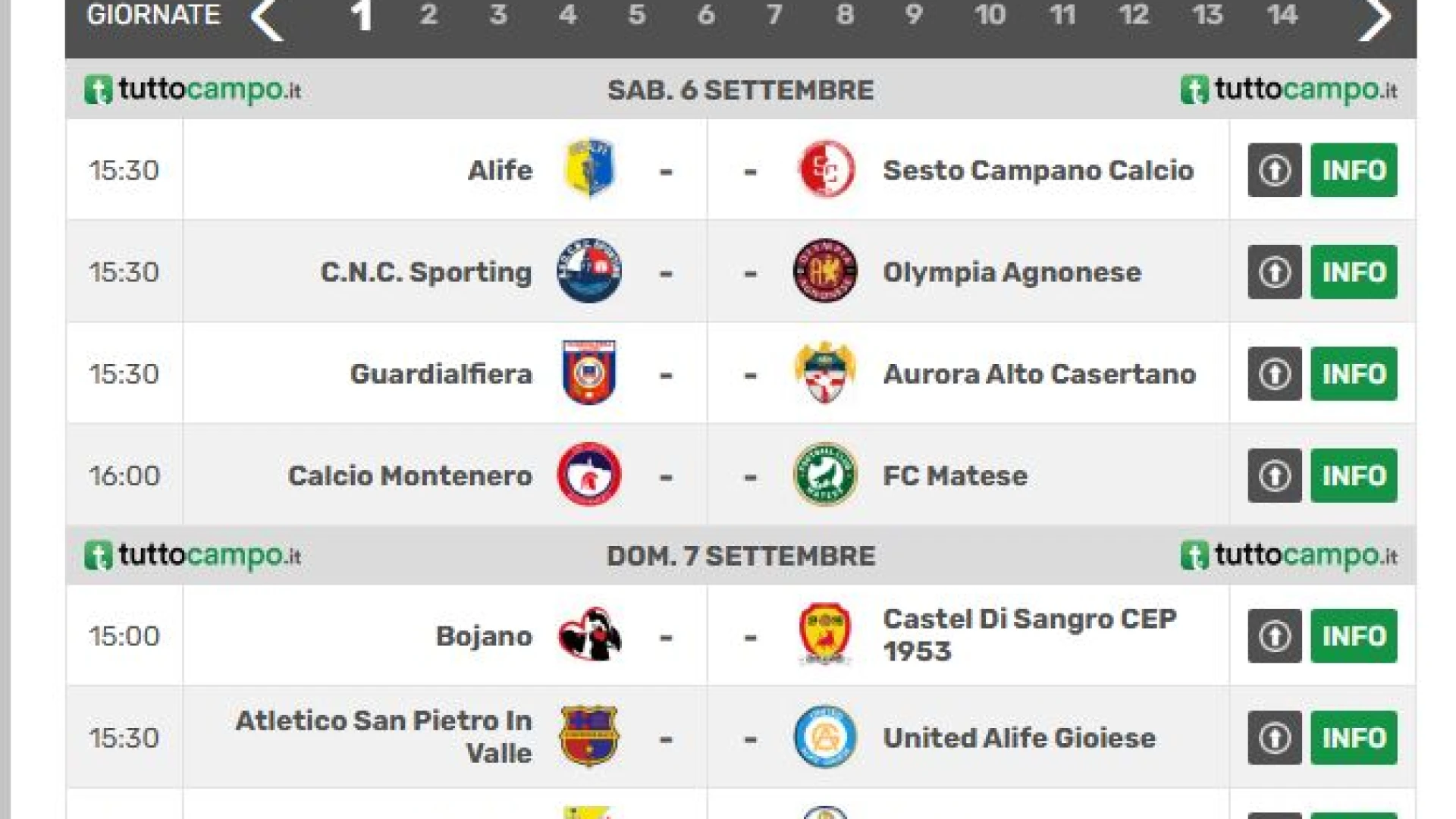
Task: Switch to giornata 10
Action: 990,15
